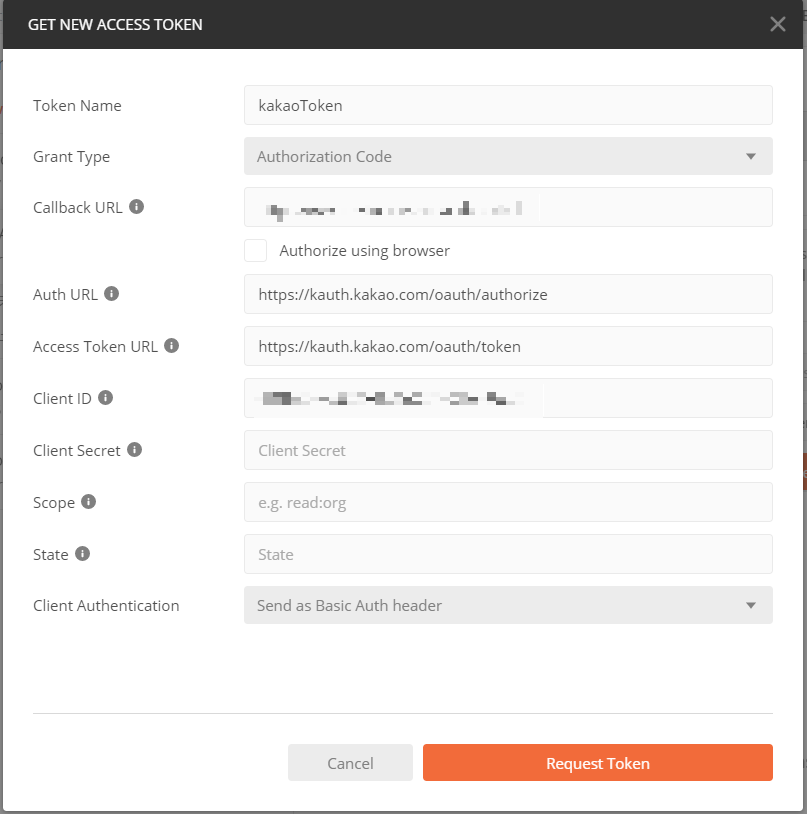Click the Callback URL info icon
The image size is (807, 814).
click(x=136, y=207)
